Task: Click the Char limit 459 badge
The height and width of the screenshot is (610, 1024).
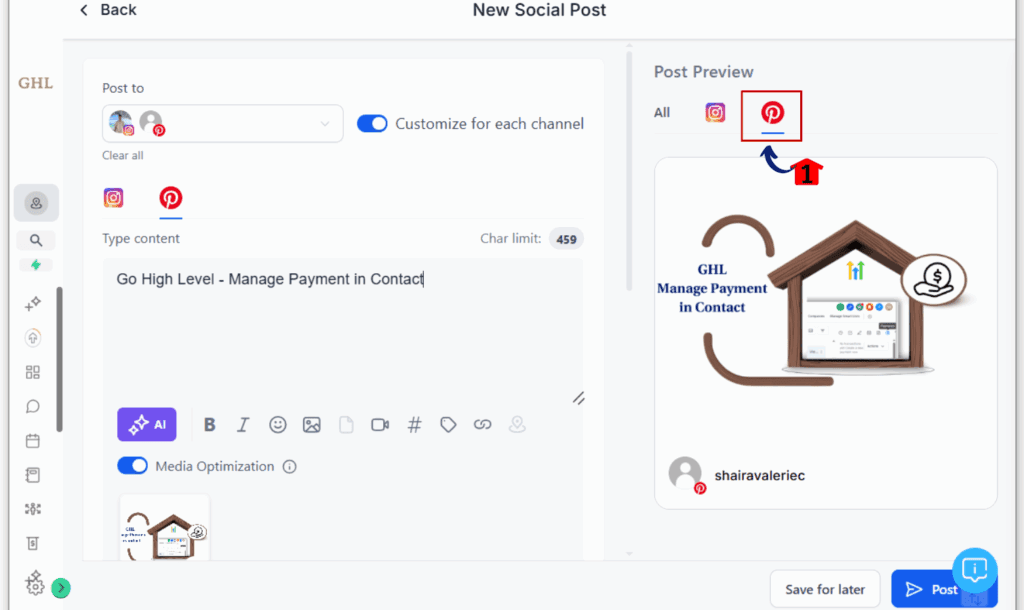Action: tap(566, 239)
